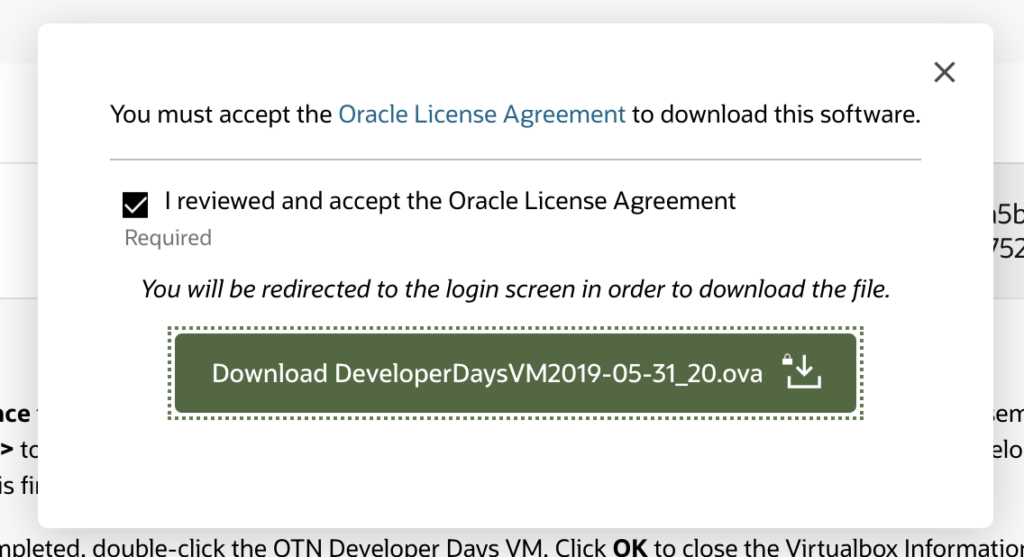Close the license agreement dialog
The width and height of the screenshot is (1024, 557).
pos(944,72)
